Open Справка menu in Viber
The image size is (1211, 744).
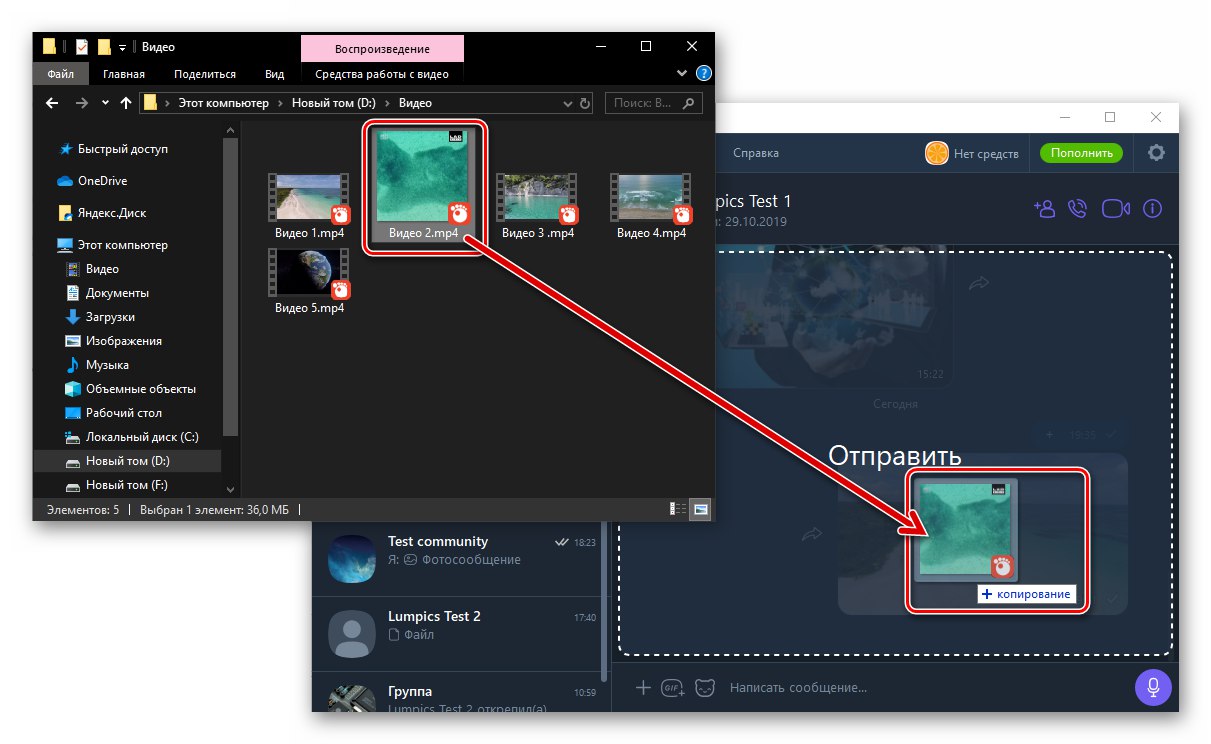coord(755,153)
